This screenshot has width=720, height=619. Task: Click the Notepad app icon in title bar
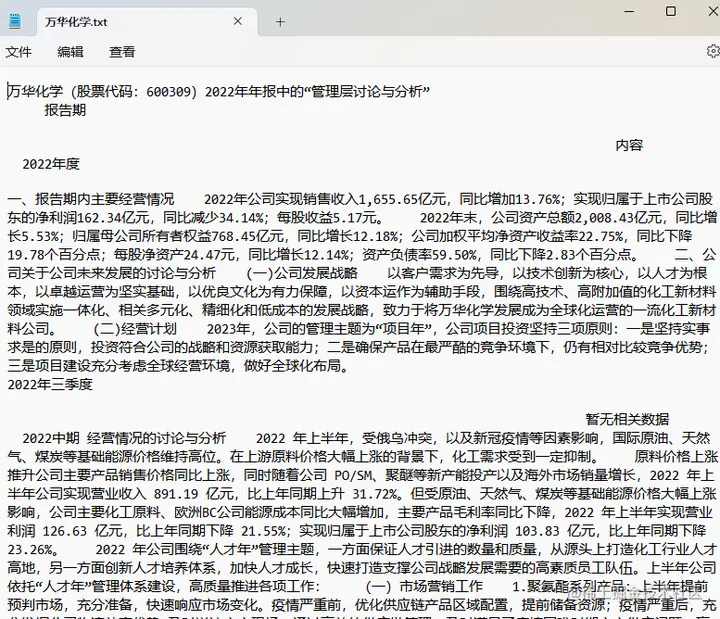click(15, 21)
